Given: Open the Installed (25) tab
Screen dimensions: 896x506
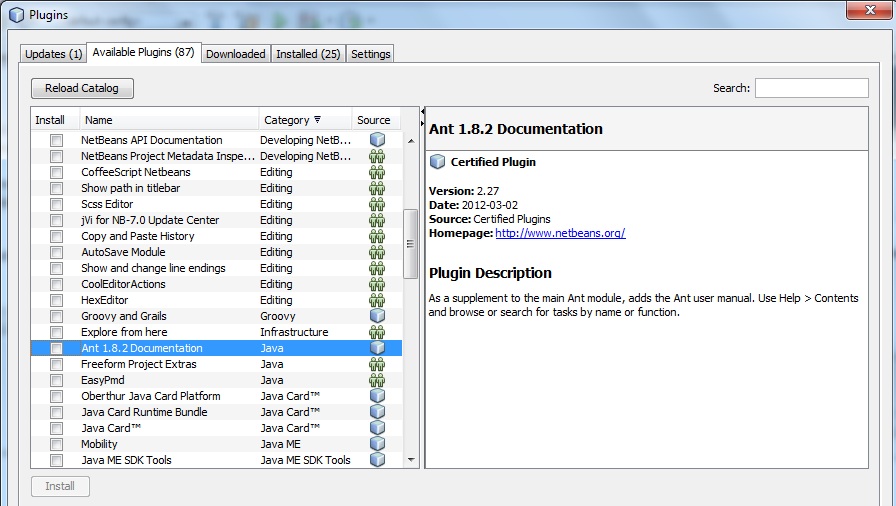Looking at the screenshot, I should click(308, 54).
